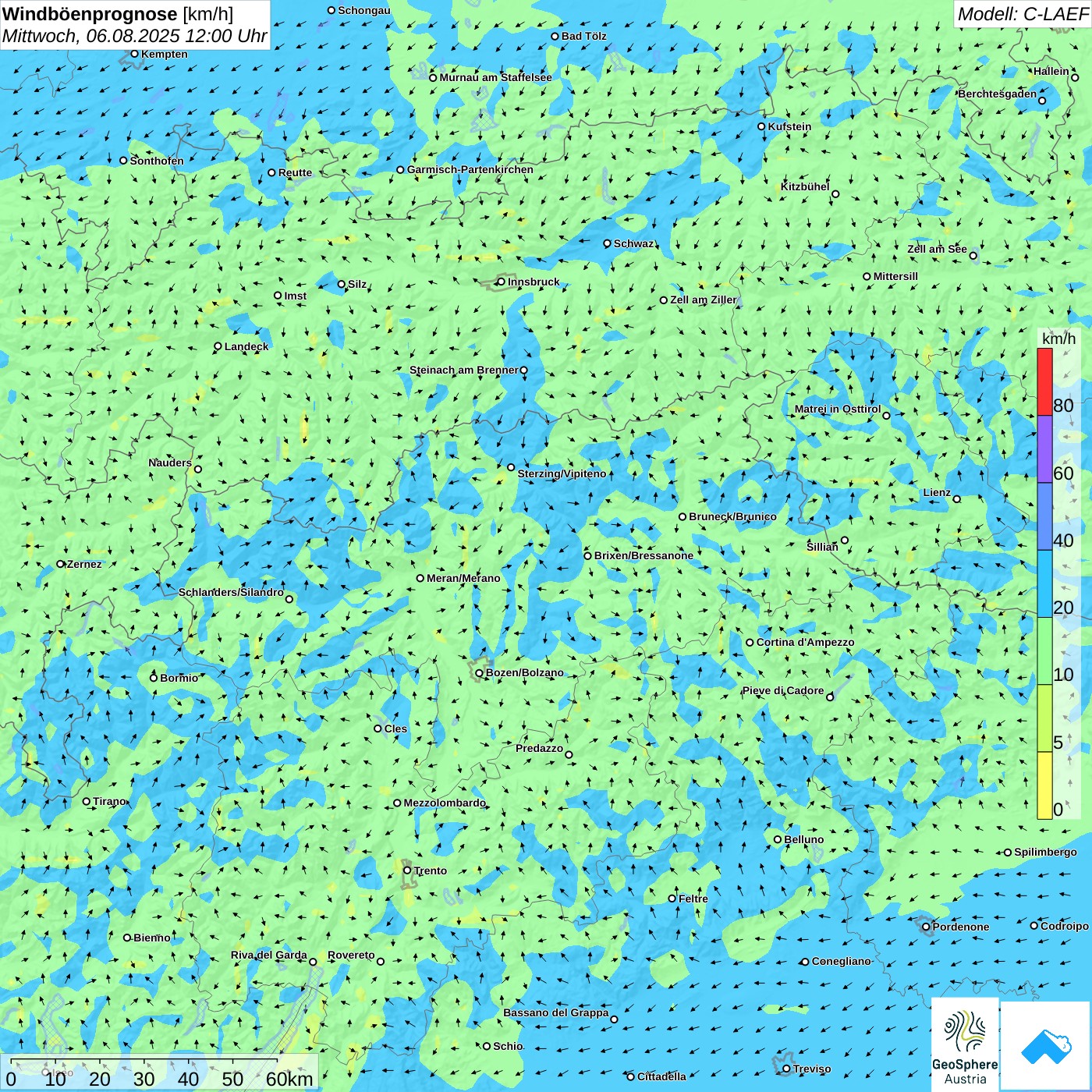This screenshot has width=1092, height=1092.
Task: Click the Cittadella label
Action: (x=661, y=1076)
